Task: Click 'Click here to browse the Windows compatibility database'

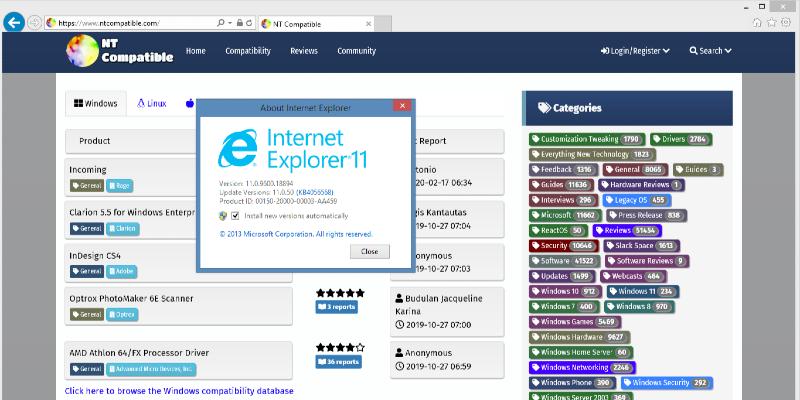Action: [179, 391]
